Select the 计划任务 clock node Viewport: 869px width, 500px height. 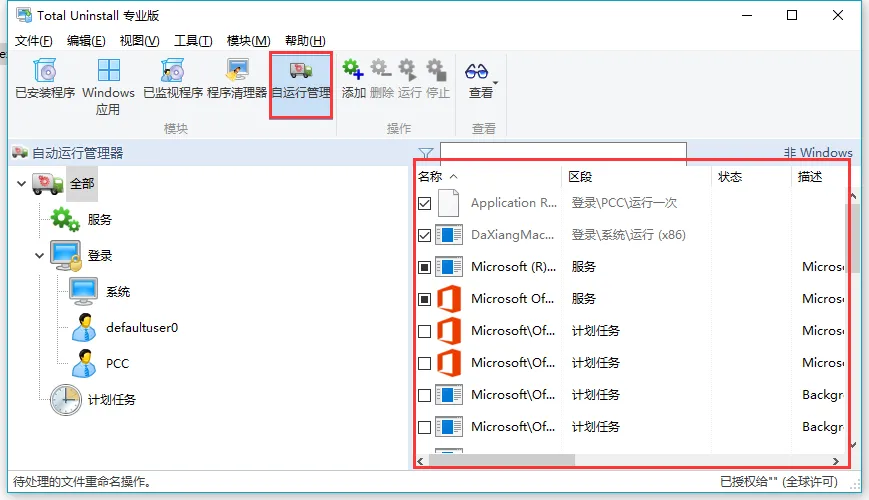[x=65, y=400]
